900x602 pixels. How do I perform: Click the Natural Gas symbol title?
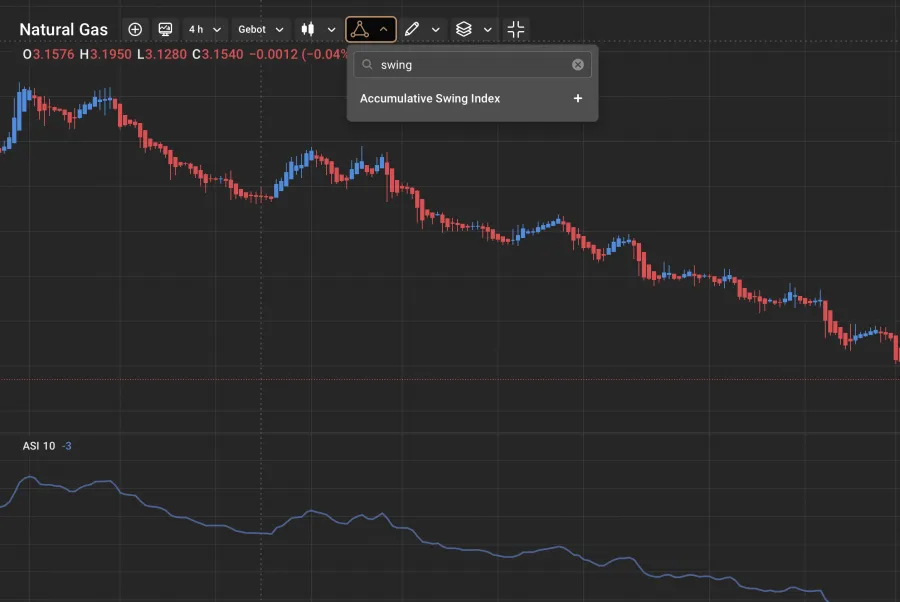pyautogui.click(x=64, y=29)
